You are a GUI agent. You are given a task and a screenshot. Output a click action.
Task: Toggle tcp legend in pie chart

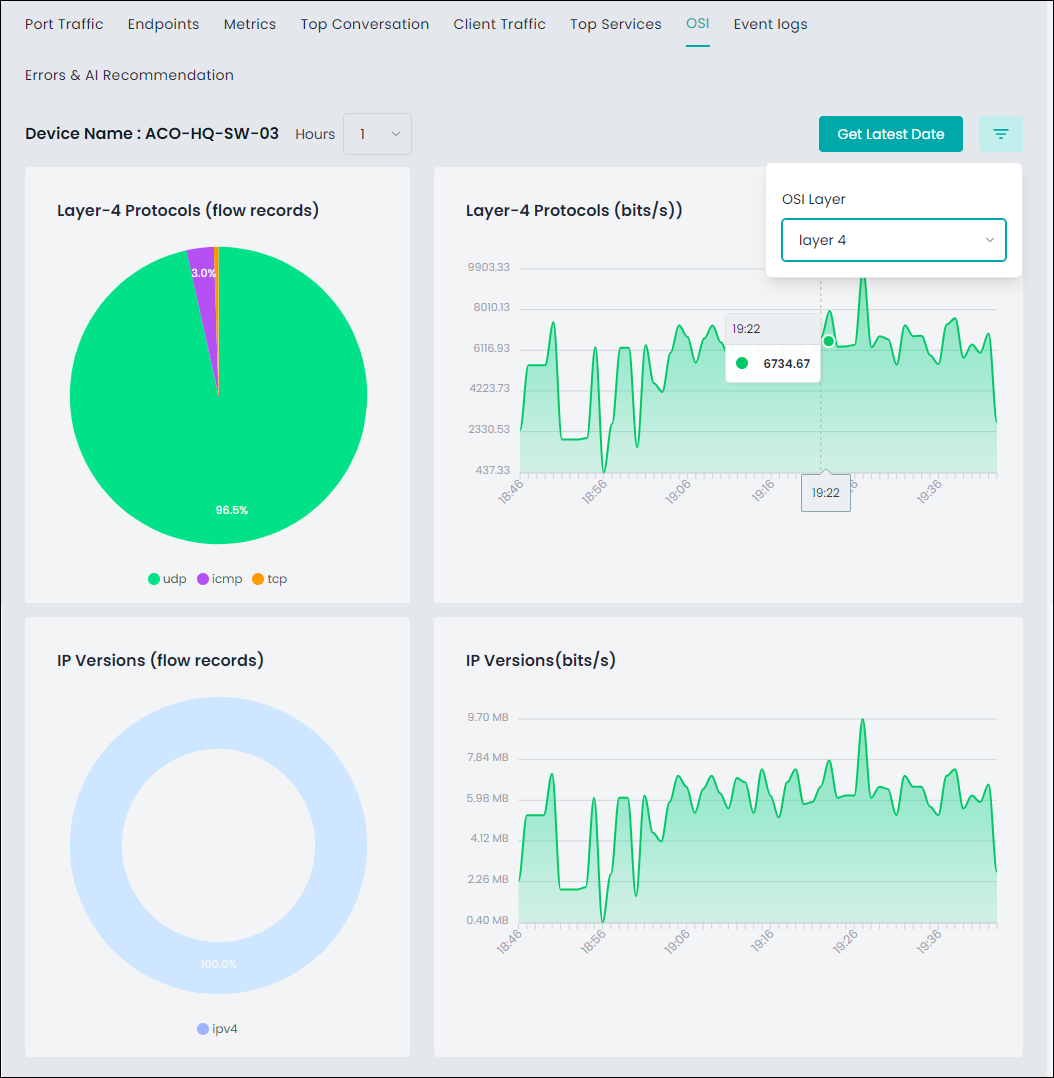[270, 579]
